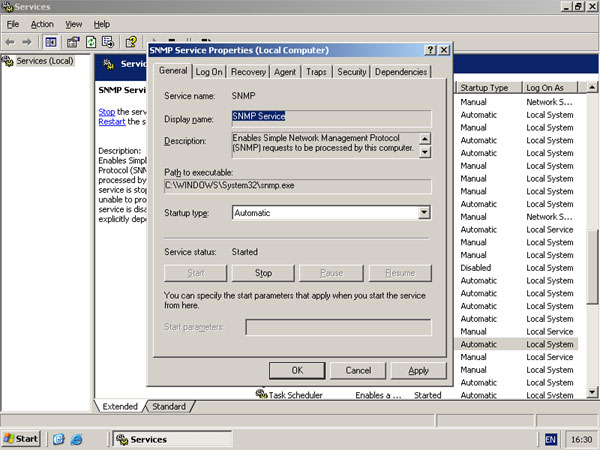Click the Forward arrow toolbar icon
This screenshot has height=450, width=600.
tap(27, 42)
